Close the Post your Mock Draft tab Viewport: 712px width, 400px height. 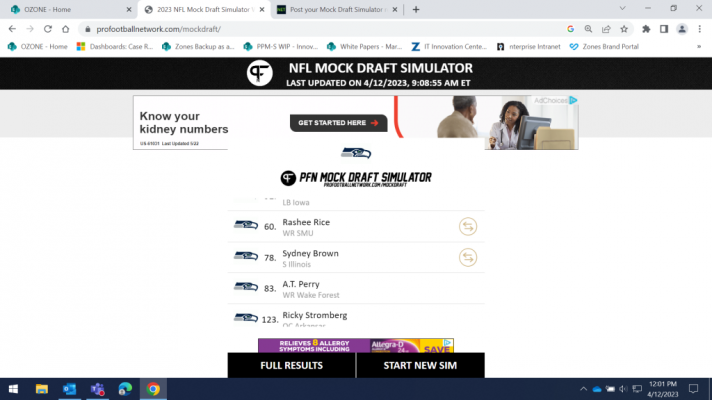pos(395,10)
